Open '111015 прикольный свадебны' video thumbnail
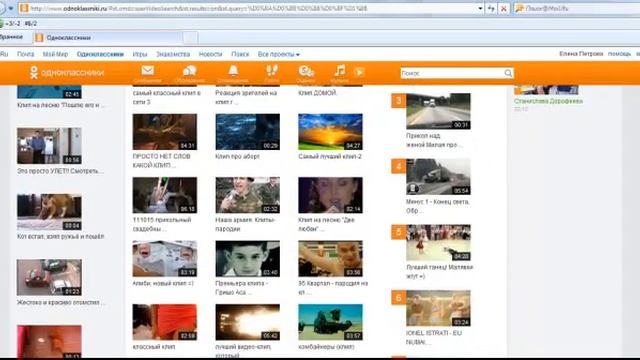 [x=164, y=195]
